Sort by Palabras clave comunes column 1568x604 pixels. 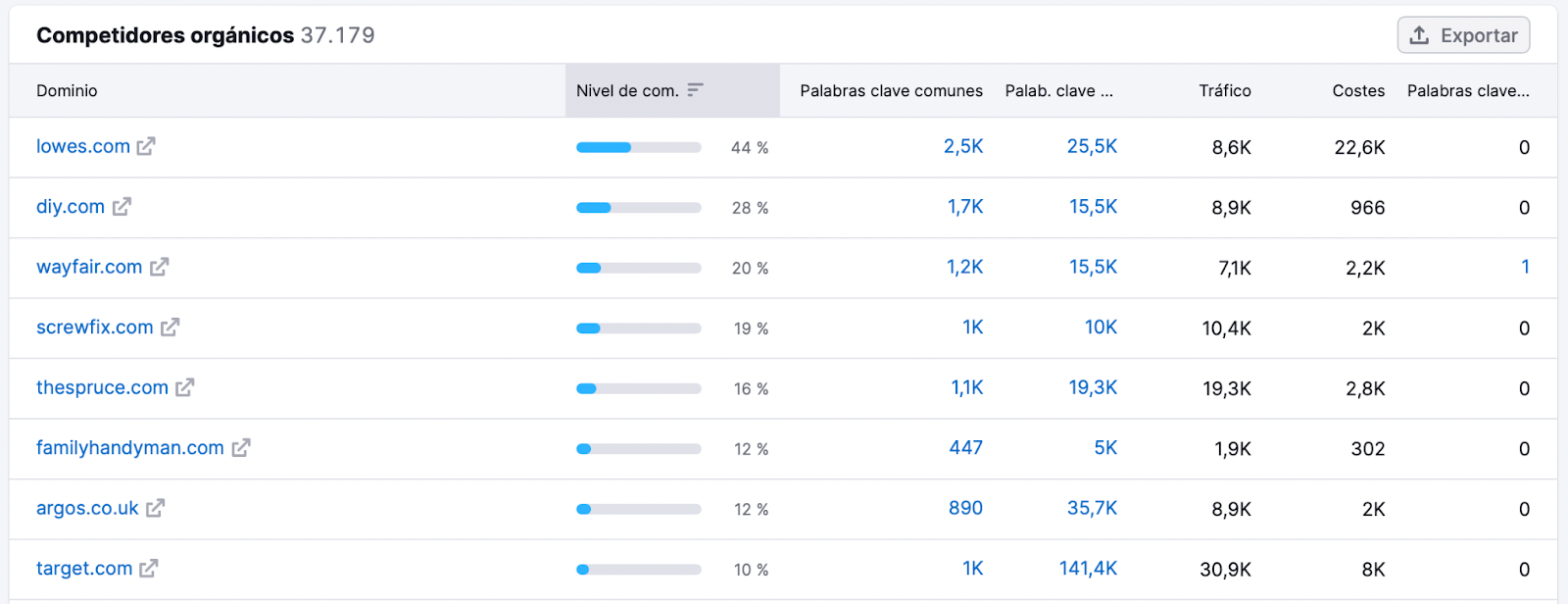point(891,91)
